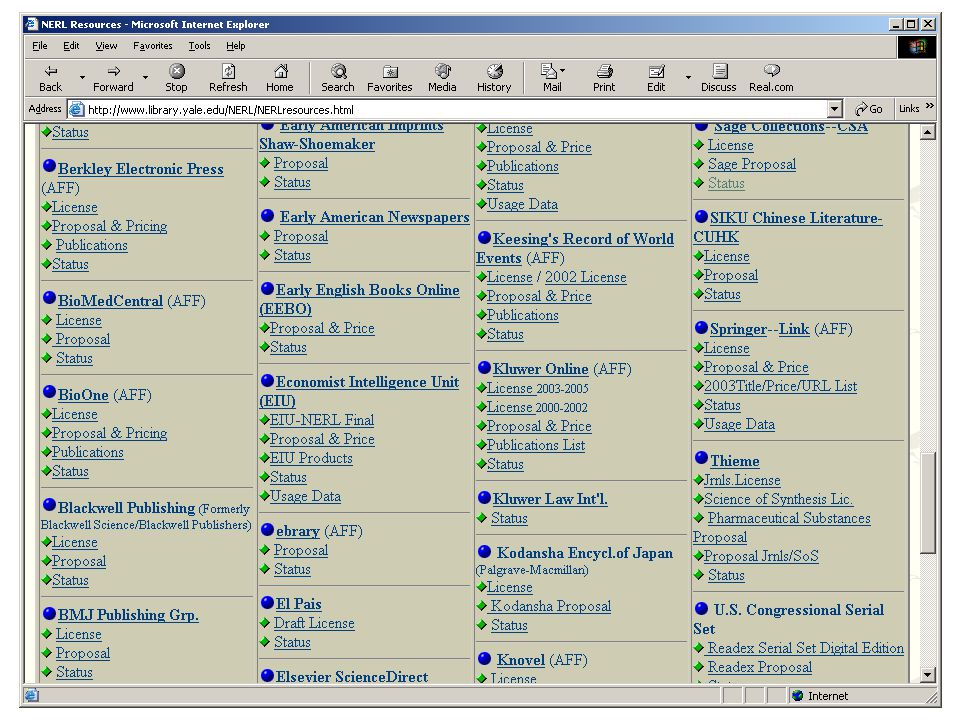Viewport: 960px width, 720px height.
Task: Click the Edit toolbar button
Action: pos(656,78)
